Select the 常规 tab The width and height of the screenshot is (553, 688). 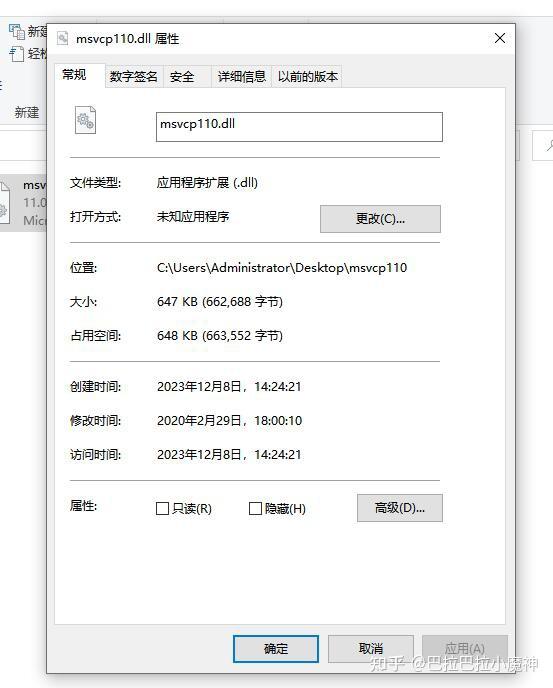79,75
